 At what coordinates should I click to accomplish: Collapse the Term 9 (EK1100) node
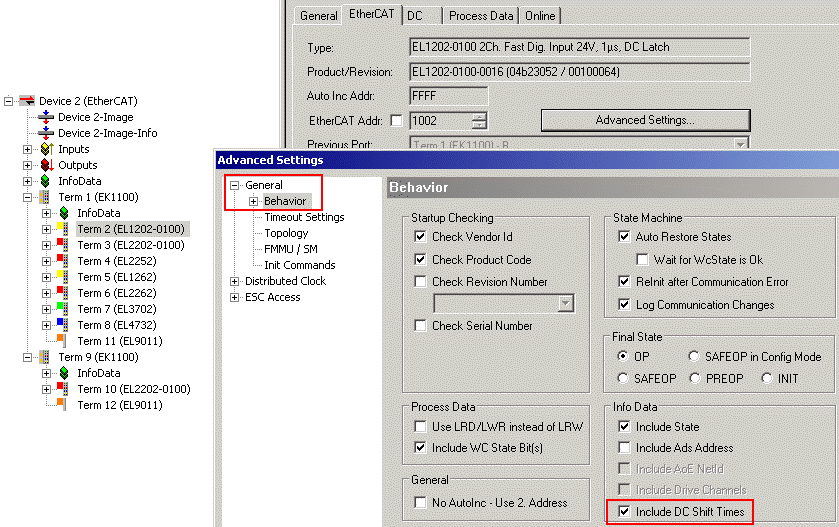click(27, 357)
